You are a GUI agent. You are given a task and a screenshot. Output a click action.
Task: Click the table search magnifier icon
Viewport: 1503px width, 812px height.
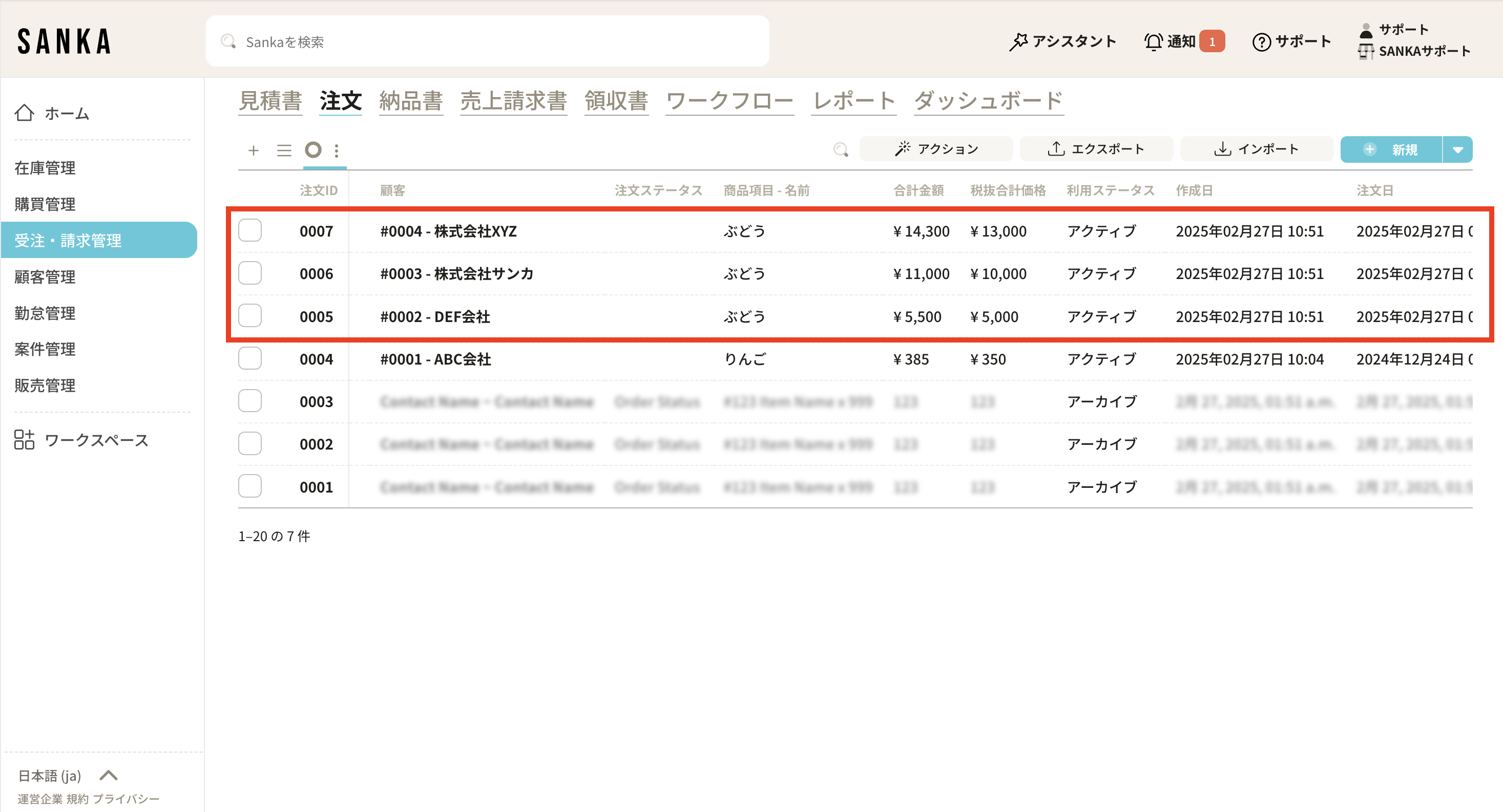[840, 150]
